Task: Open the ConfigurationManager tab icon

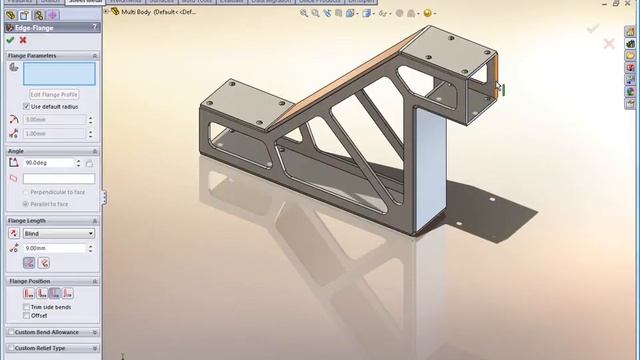Action: coord(38,16)
